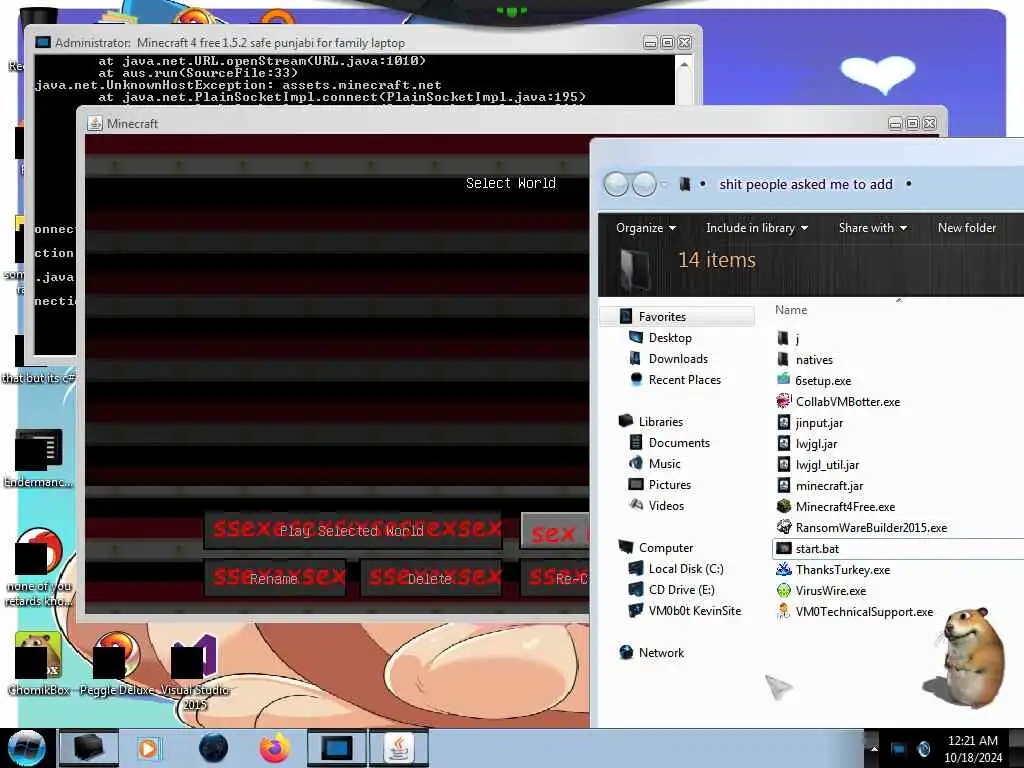
Task: Click the Explorer back arrow button
Action: click(x=615, y=184)
